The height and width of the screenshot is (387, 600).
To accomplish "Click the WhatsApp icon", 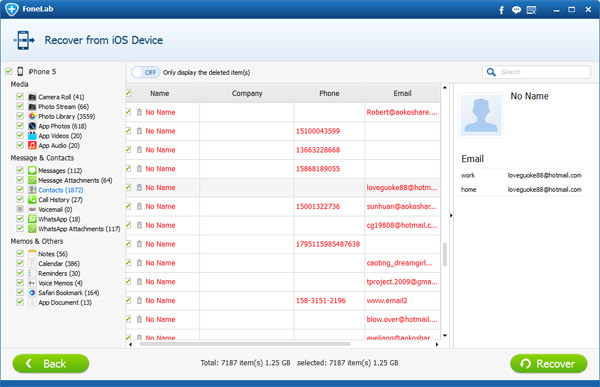I will tap(32, 219).
